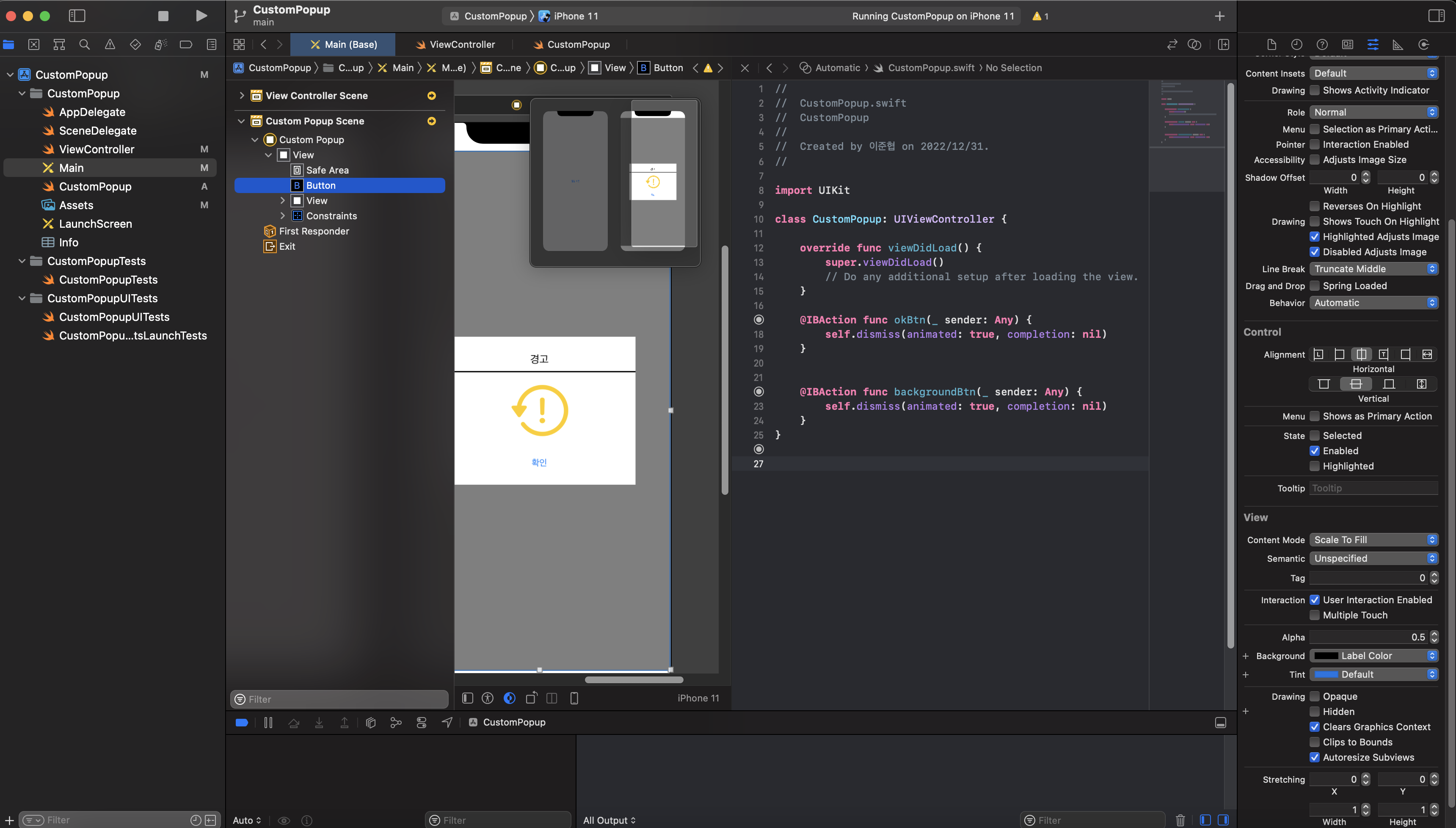Open the Semantic dropdown
Screen dimensions: 1456x828
[x=1373, y=558]
